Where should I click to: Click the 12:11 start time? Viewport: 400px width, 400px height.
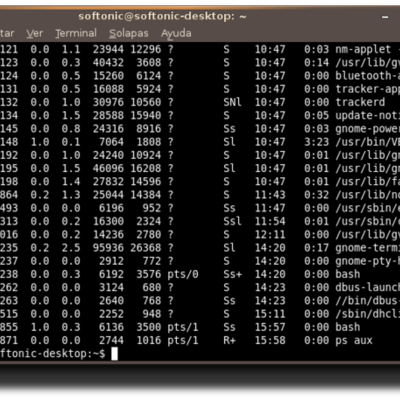click(270, 235)
